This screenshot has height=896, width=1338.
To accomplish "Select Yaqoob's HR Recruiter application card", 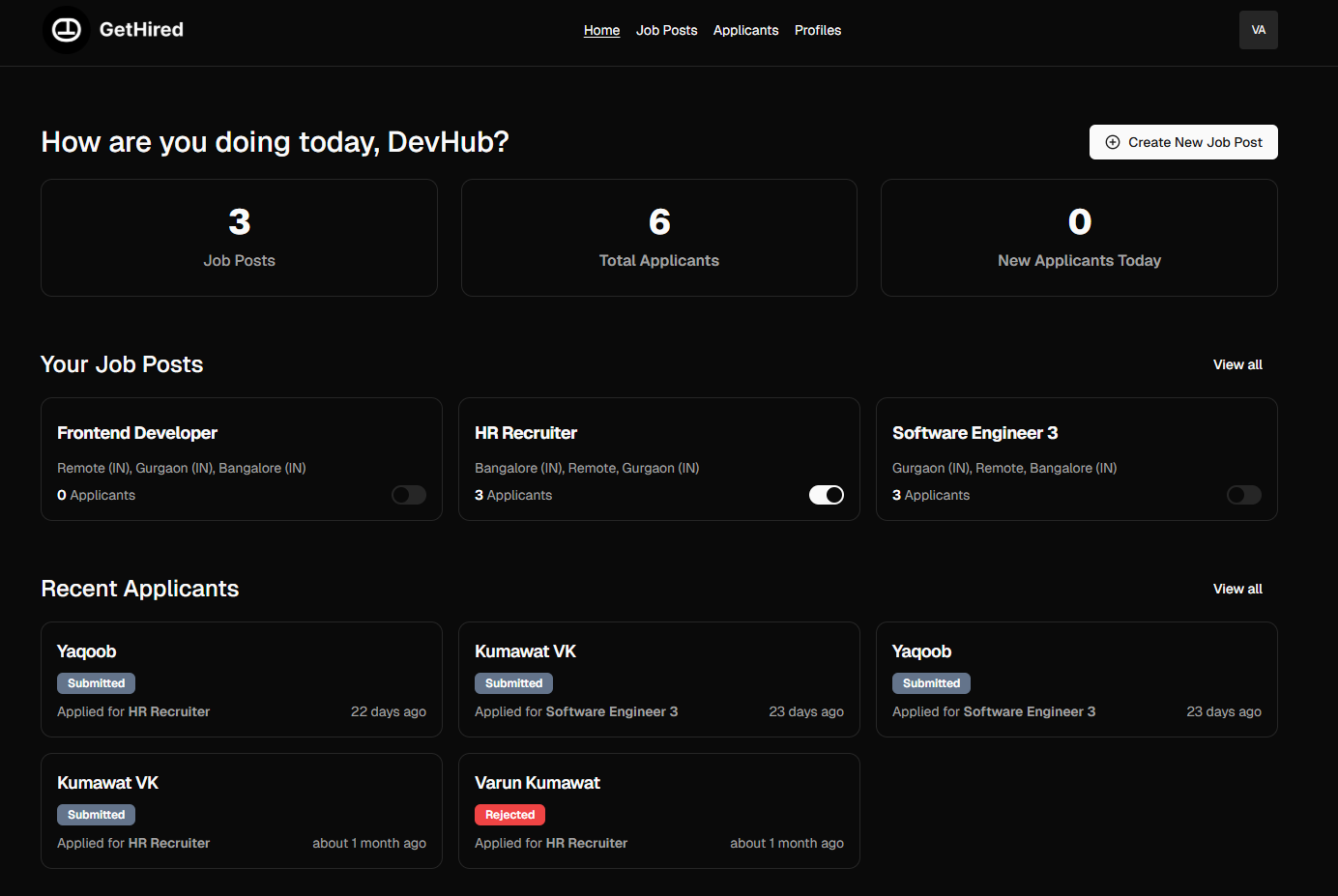I will 241,679.
